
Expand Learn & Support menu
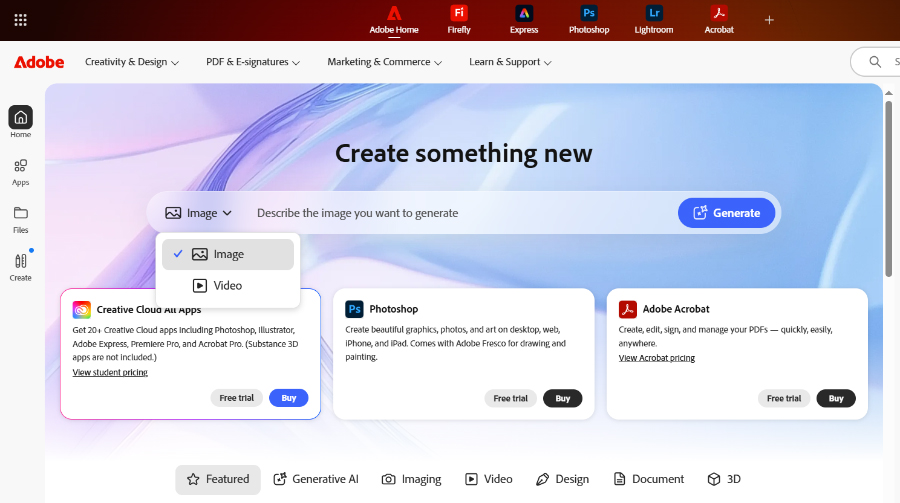coord(510,62)
